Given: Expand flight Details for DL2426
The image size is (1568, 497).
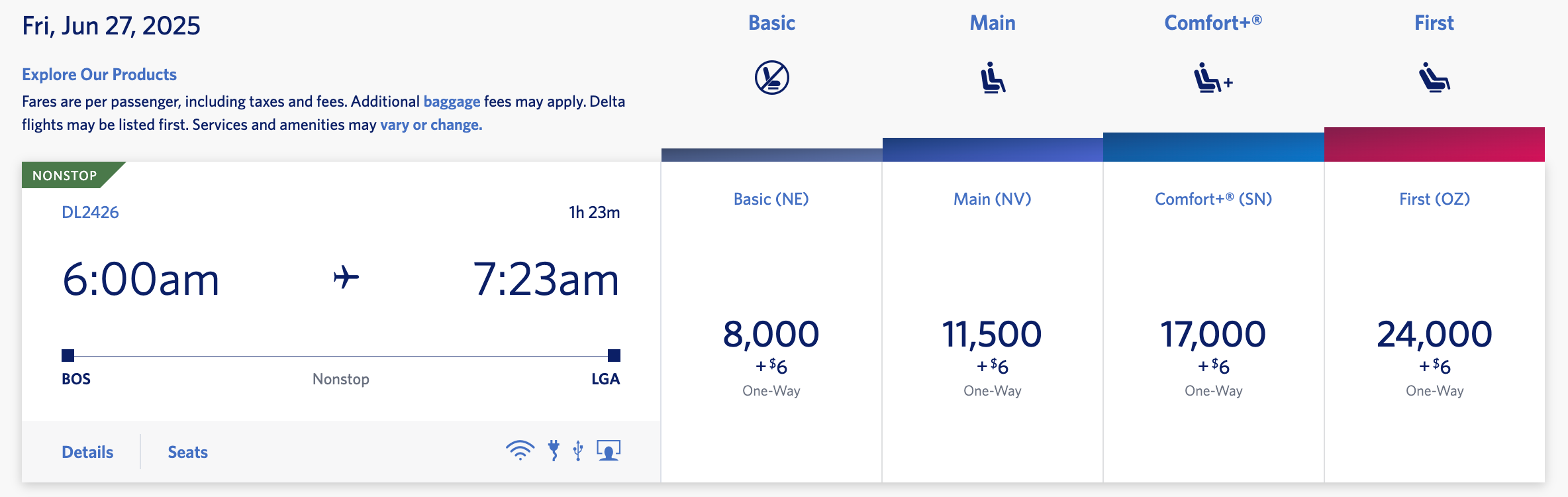Looking at the screenshot, I should point(87,451).
